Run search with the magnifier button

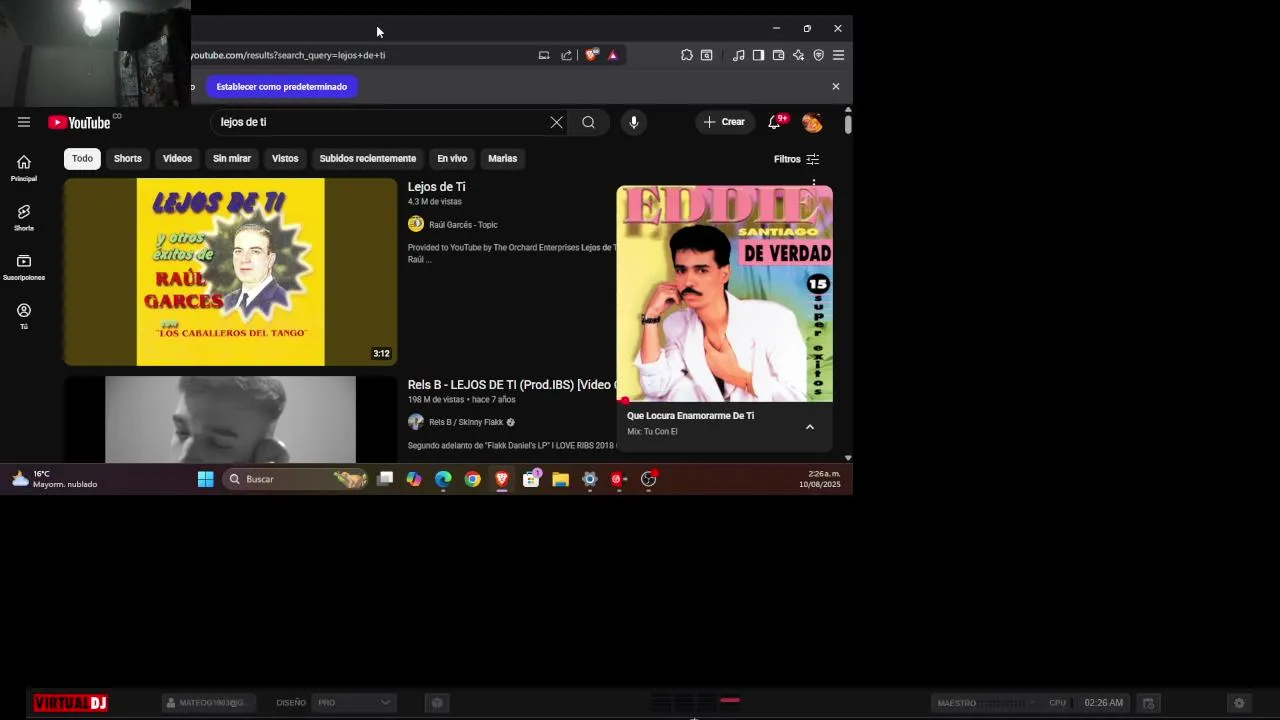[x=588, y=122]
